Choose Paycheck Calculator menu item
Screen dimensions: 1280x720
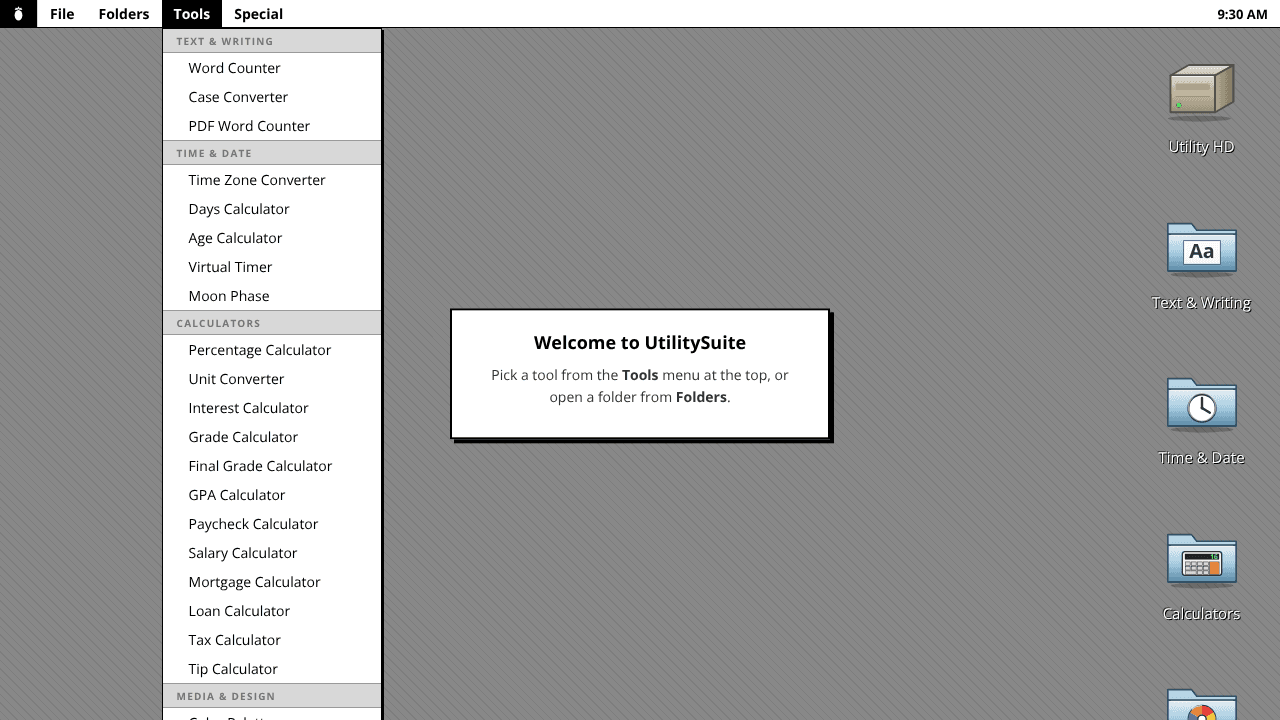click(x=272, y=524)
